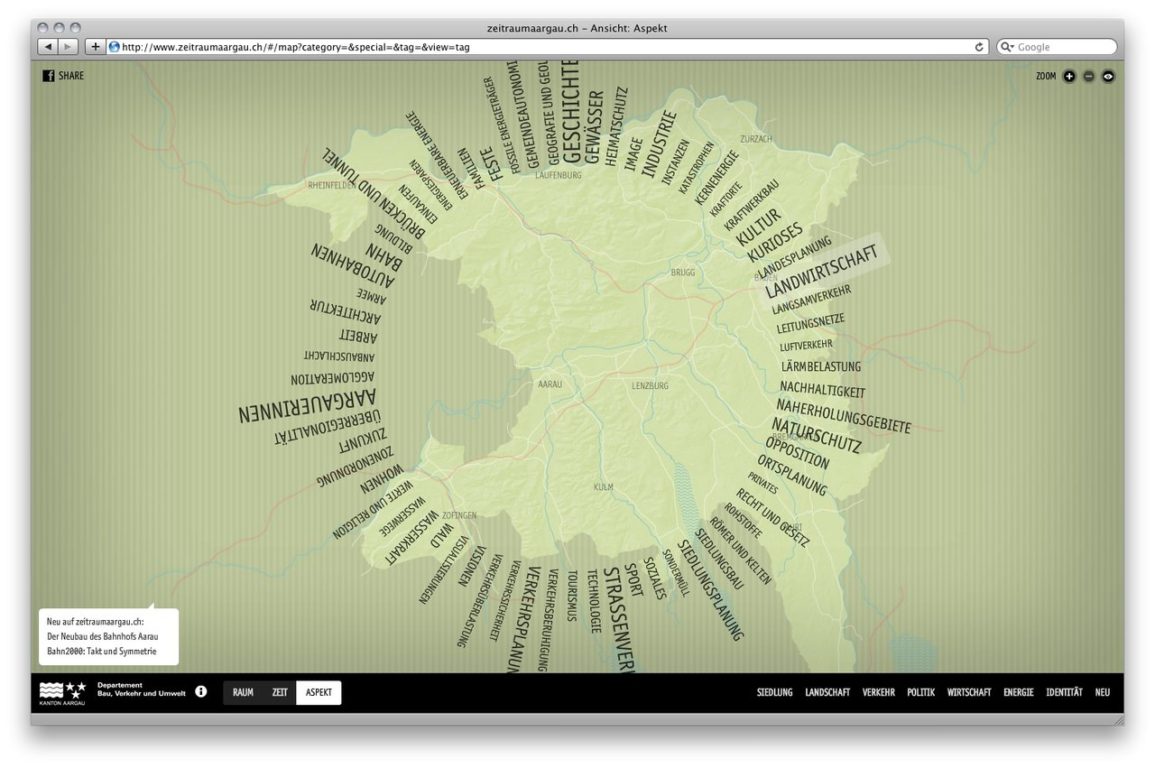Select the GEWÄSSER tag
This screenshot has width=1155, height=768.
pos(594,126)
